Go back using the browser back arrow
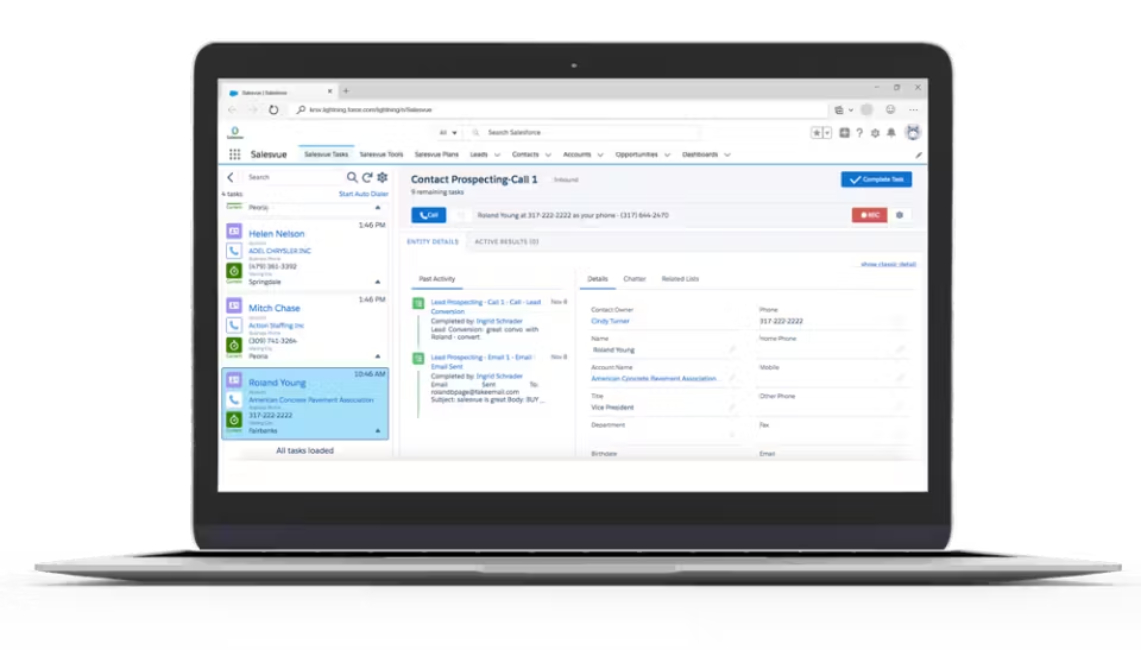 pyautogui.click(x=231, y=110)
